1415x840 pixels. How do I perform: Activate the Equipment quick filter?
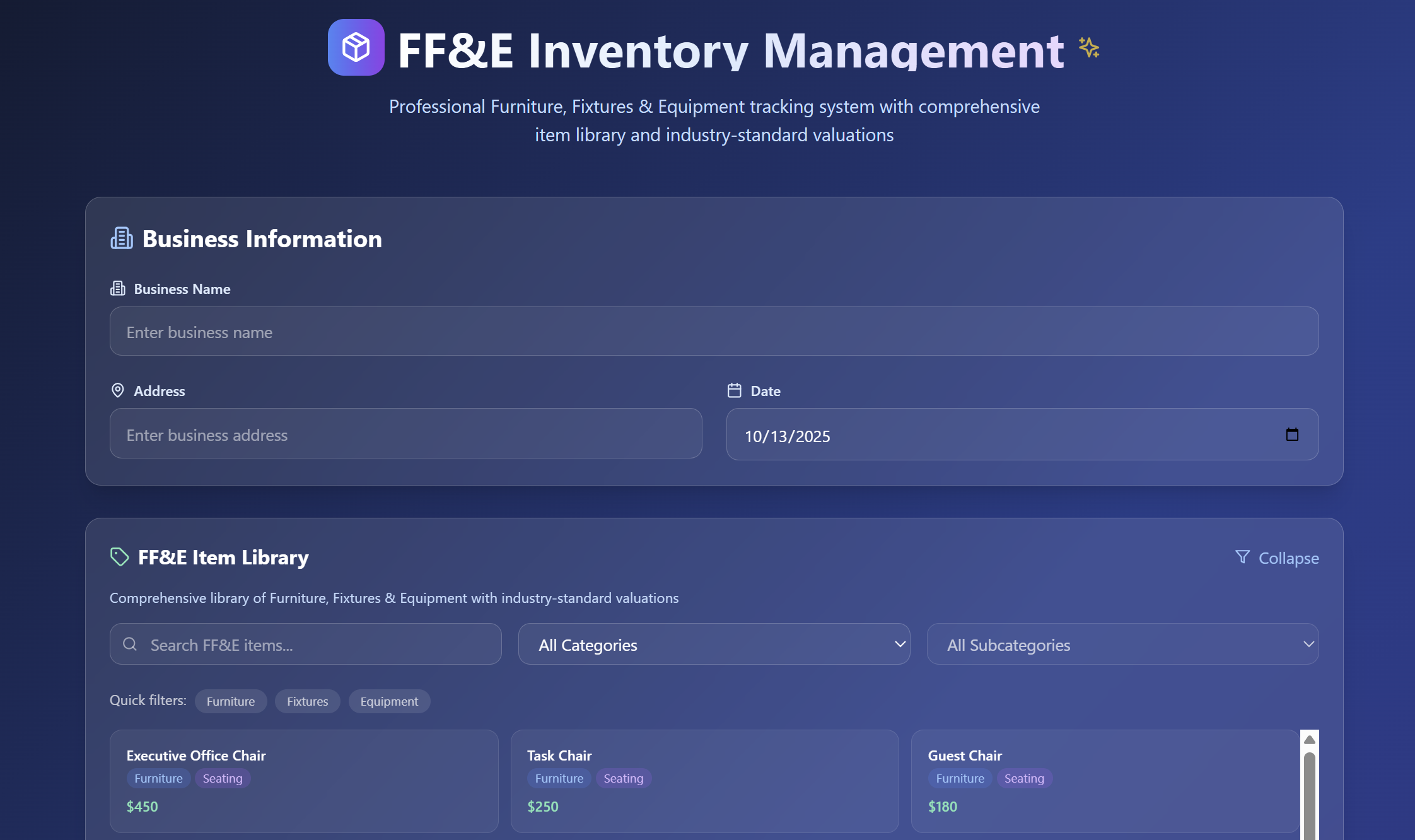click(389, 701)
